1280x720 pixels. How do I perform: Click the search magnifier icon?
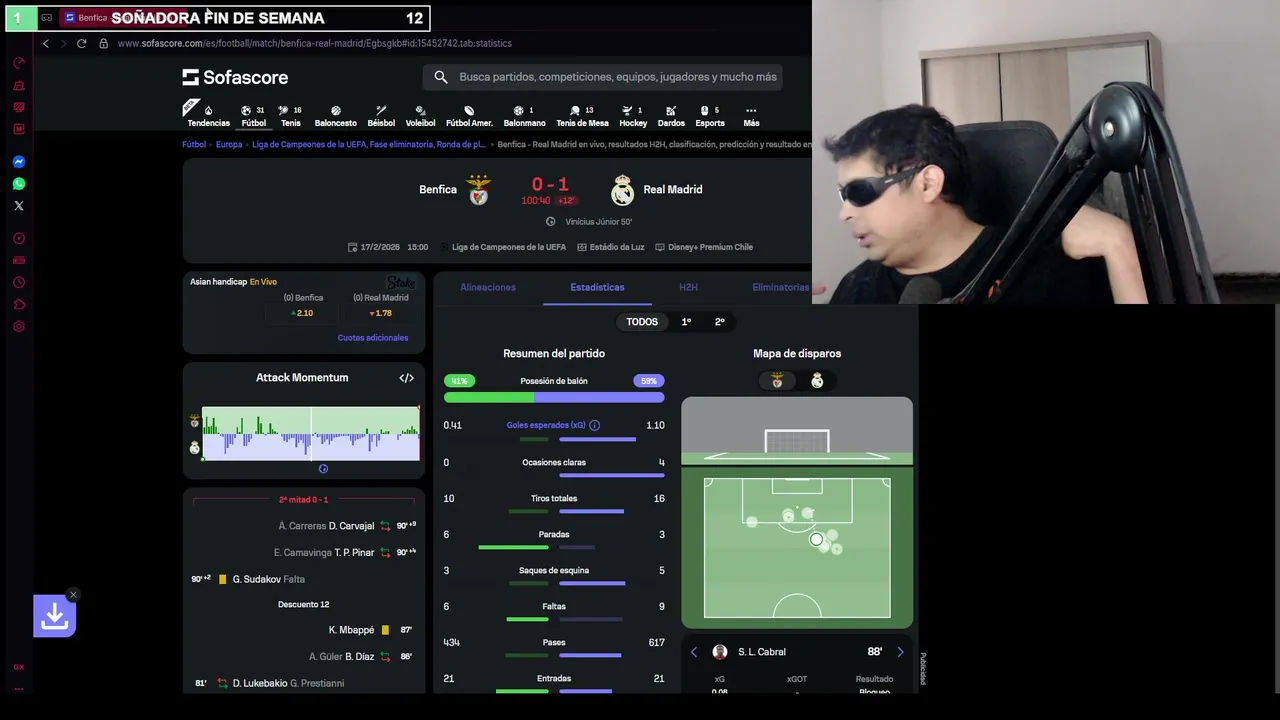tap(441, 77)
